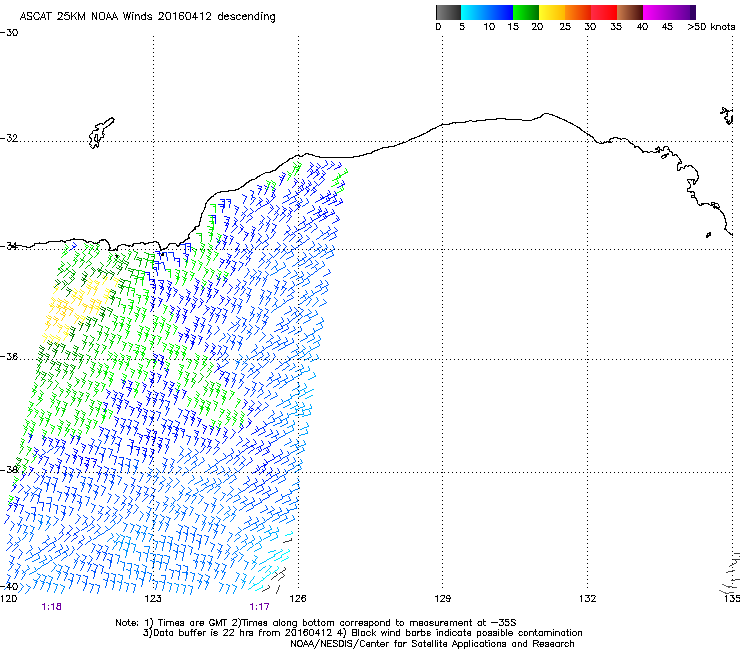Click the ">50 knots" legend label

(x=711, y=27)
